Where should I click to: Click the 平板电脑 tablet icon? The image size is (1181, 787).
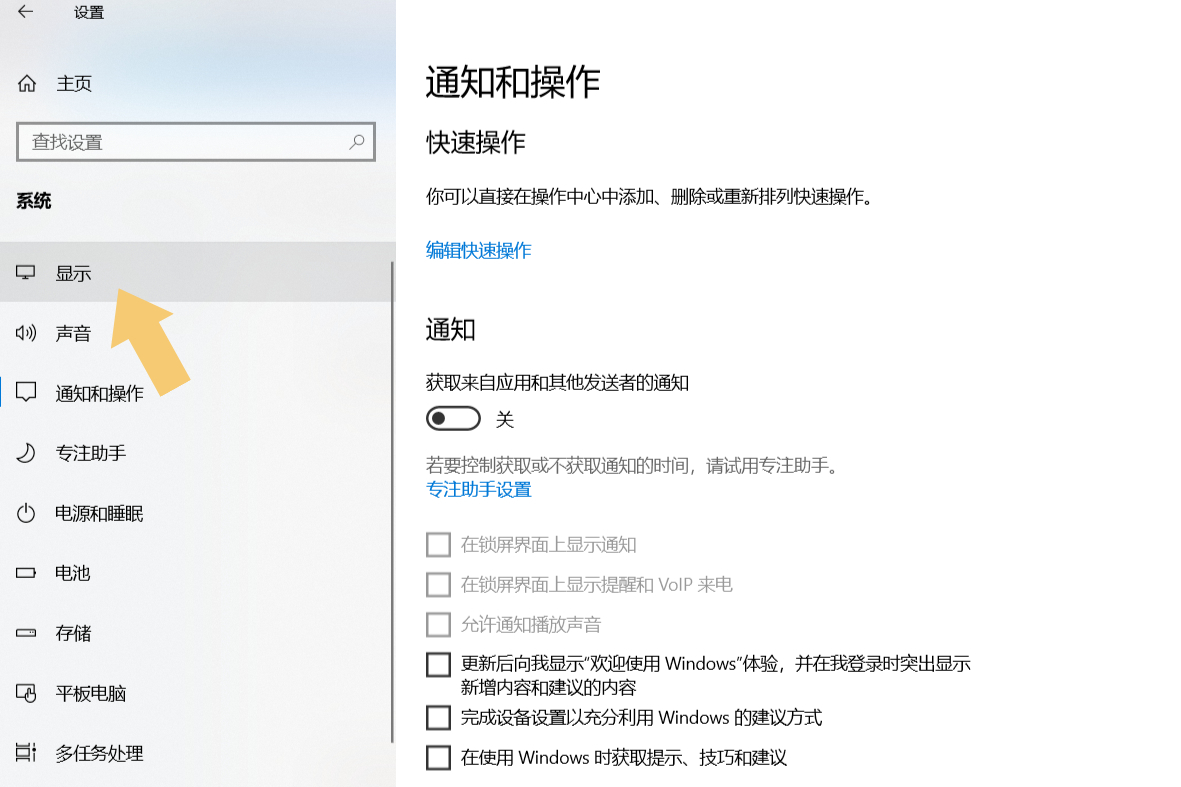[x=24, y=693]
